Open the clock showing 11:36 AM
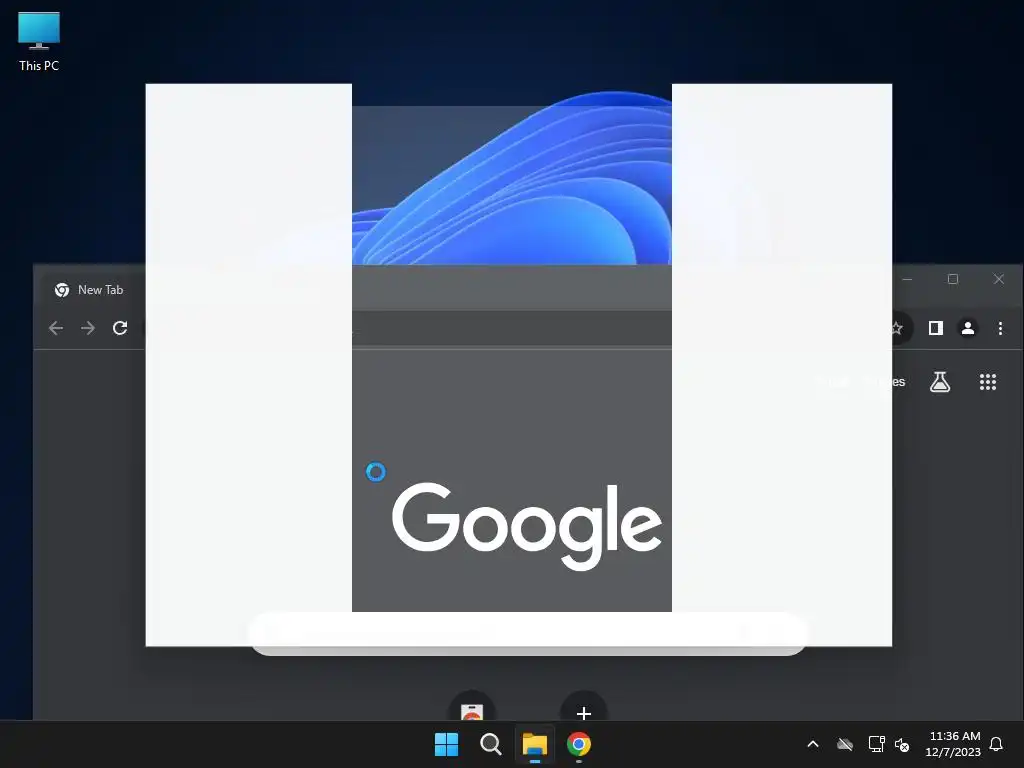1024x768 pixels. click(x=953, y=744)
